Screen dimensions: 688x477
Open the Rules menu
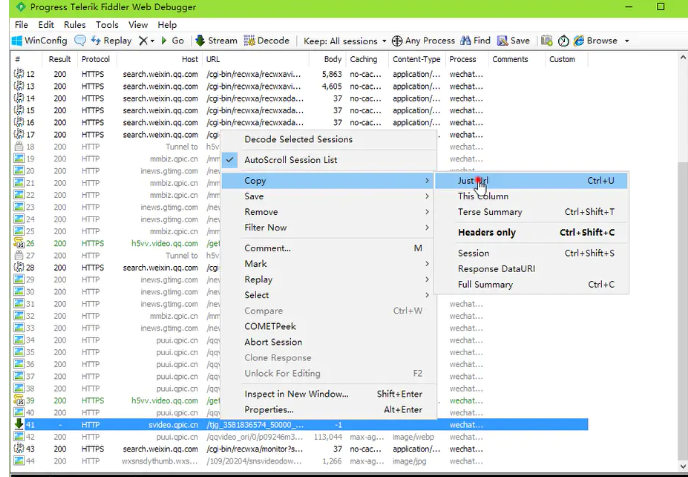point(75,25)
